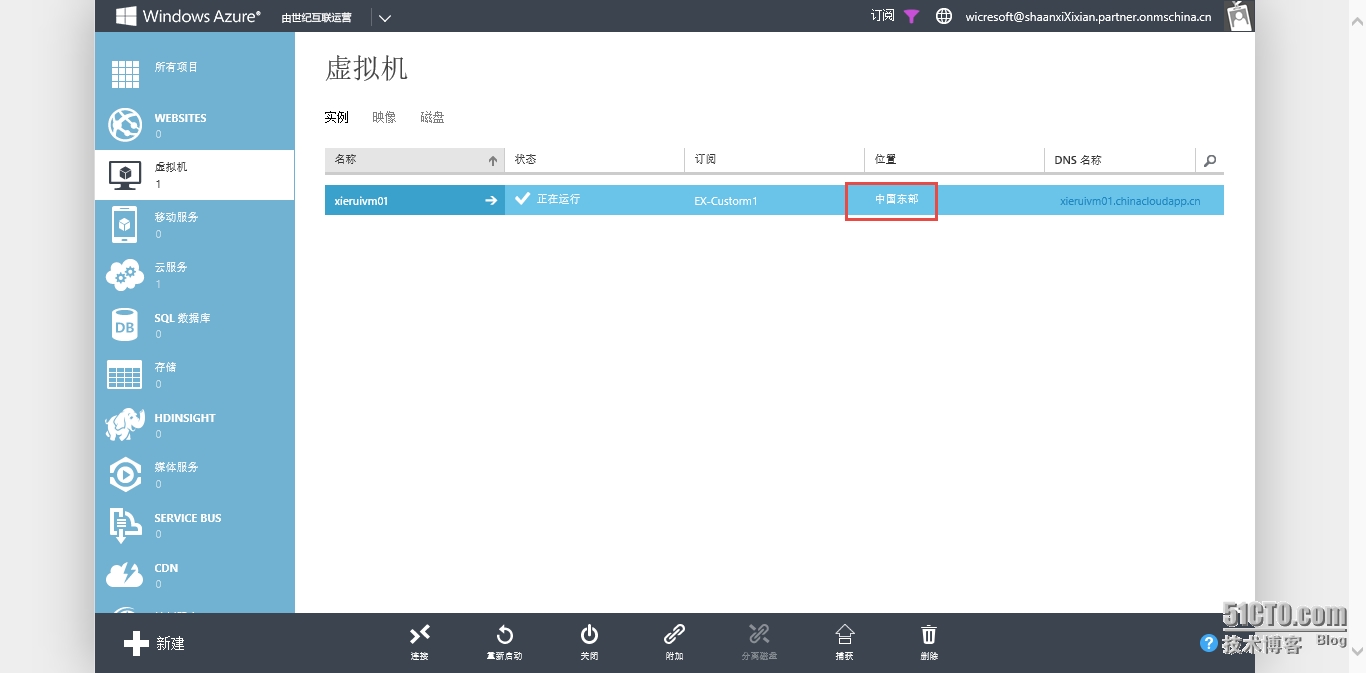
Task: Select the xieruivm01 VM name
Action: pyautogui.click(x=361, y=201)
